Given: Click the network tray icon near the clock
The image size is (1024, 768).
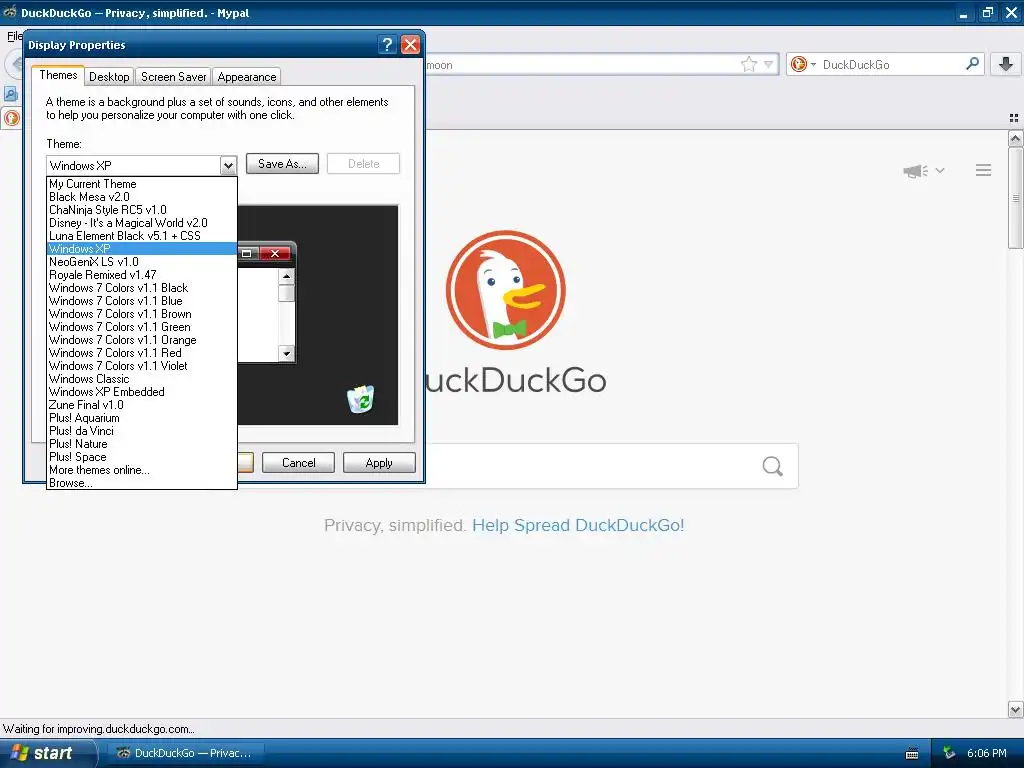Looking at the screenshot, I should (x=949, y=753).
